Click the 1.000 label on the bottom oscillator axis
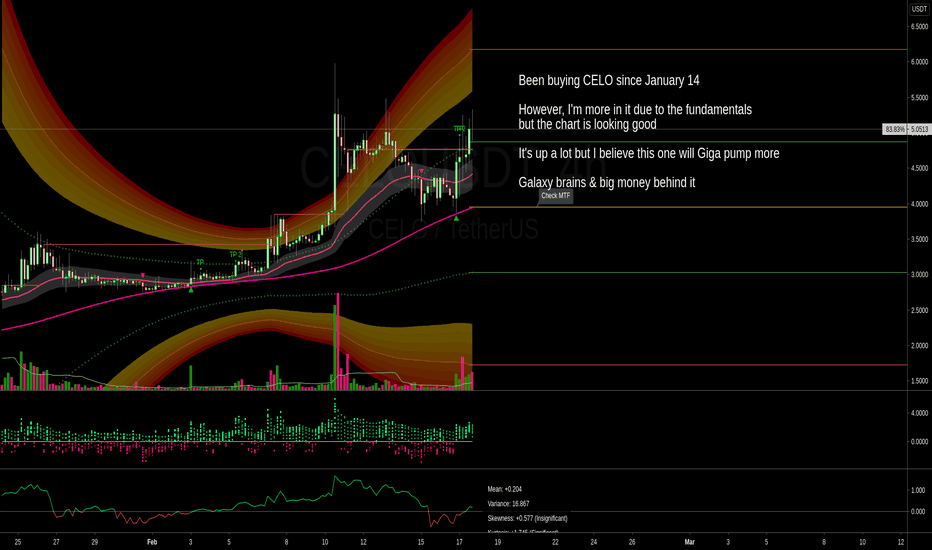932x550 pixels. click(x=918, y=491)
